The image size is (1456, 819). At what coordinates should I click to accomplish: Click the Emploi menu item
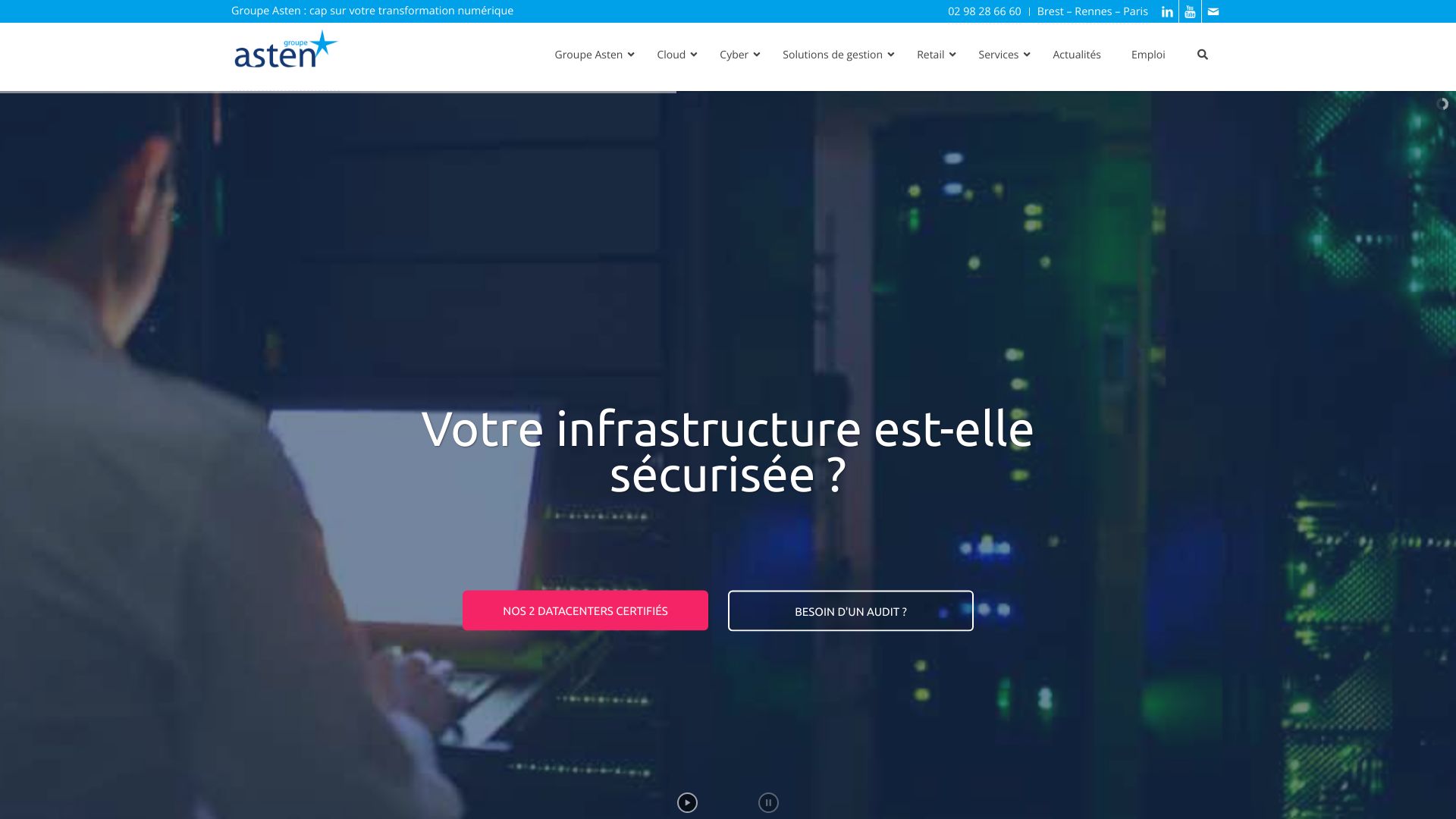pyautogui.click(x=1148, y=54)
